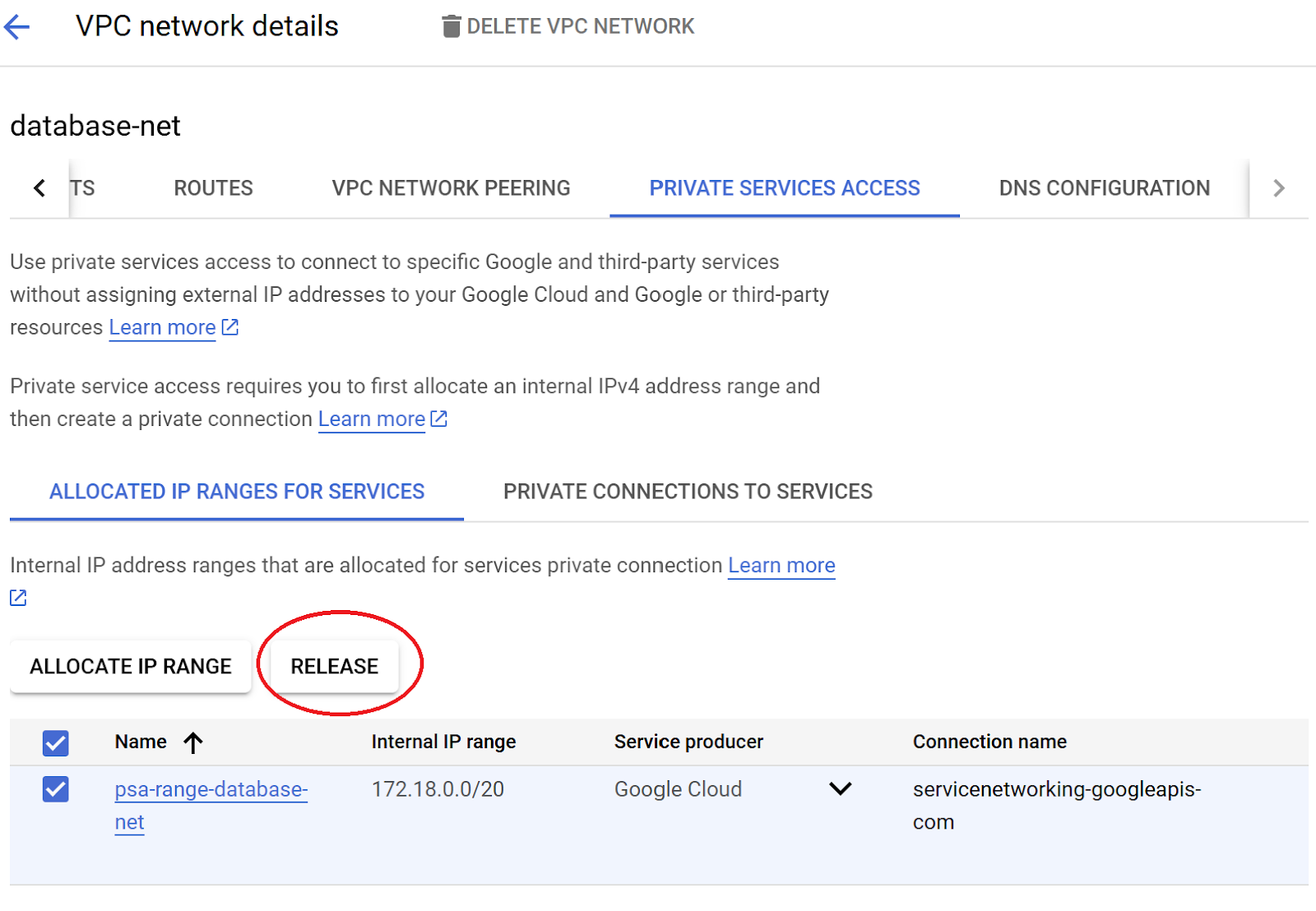Click the Delete VPC Network trash icon
The height and width of the screenshot is (911, 1316).
click(x=451, y=27)
